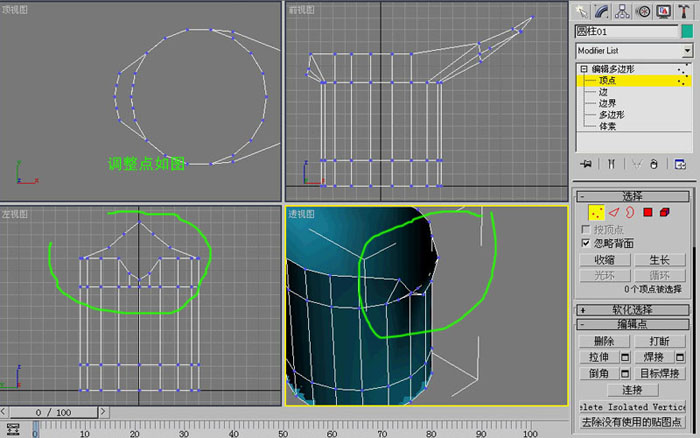Click the green object color swatch
This screenshot has width=700, height=438.
[x=687, y=31]
